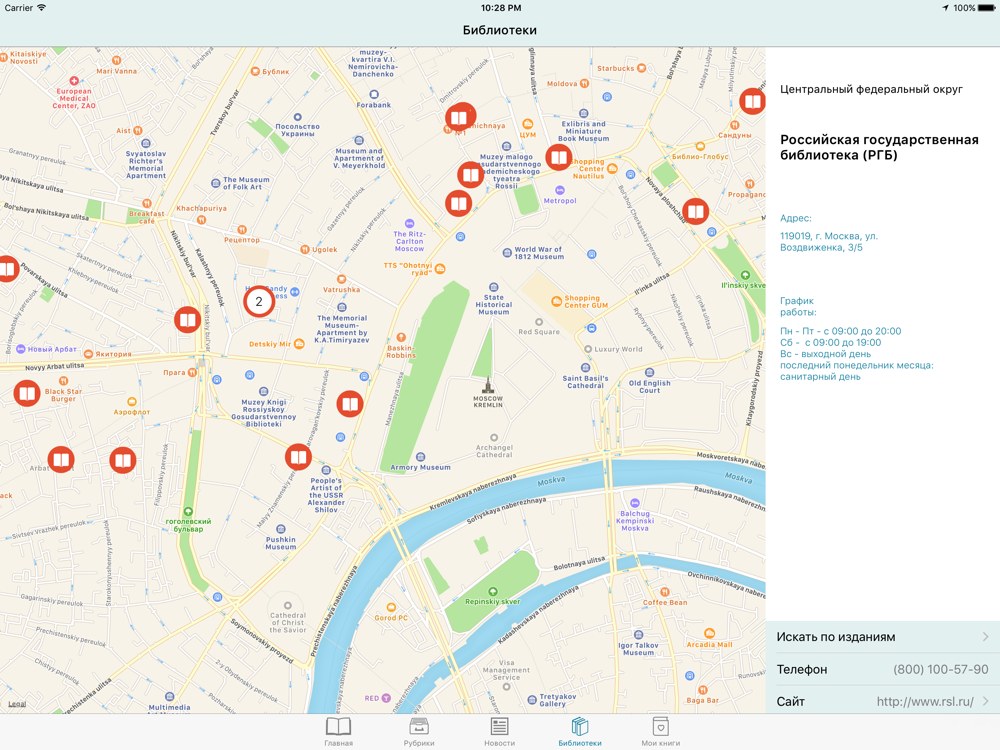Tap library marker near Библио-Глобус

click(696, 211)
